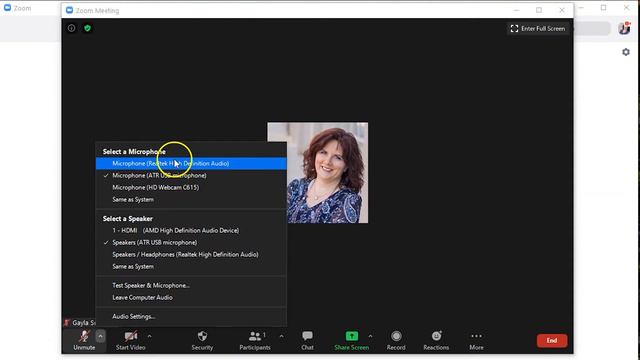Click green encryption shield icon
The width and height of the screenshot is (640, 360).
click(x=87, y=28)
